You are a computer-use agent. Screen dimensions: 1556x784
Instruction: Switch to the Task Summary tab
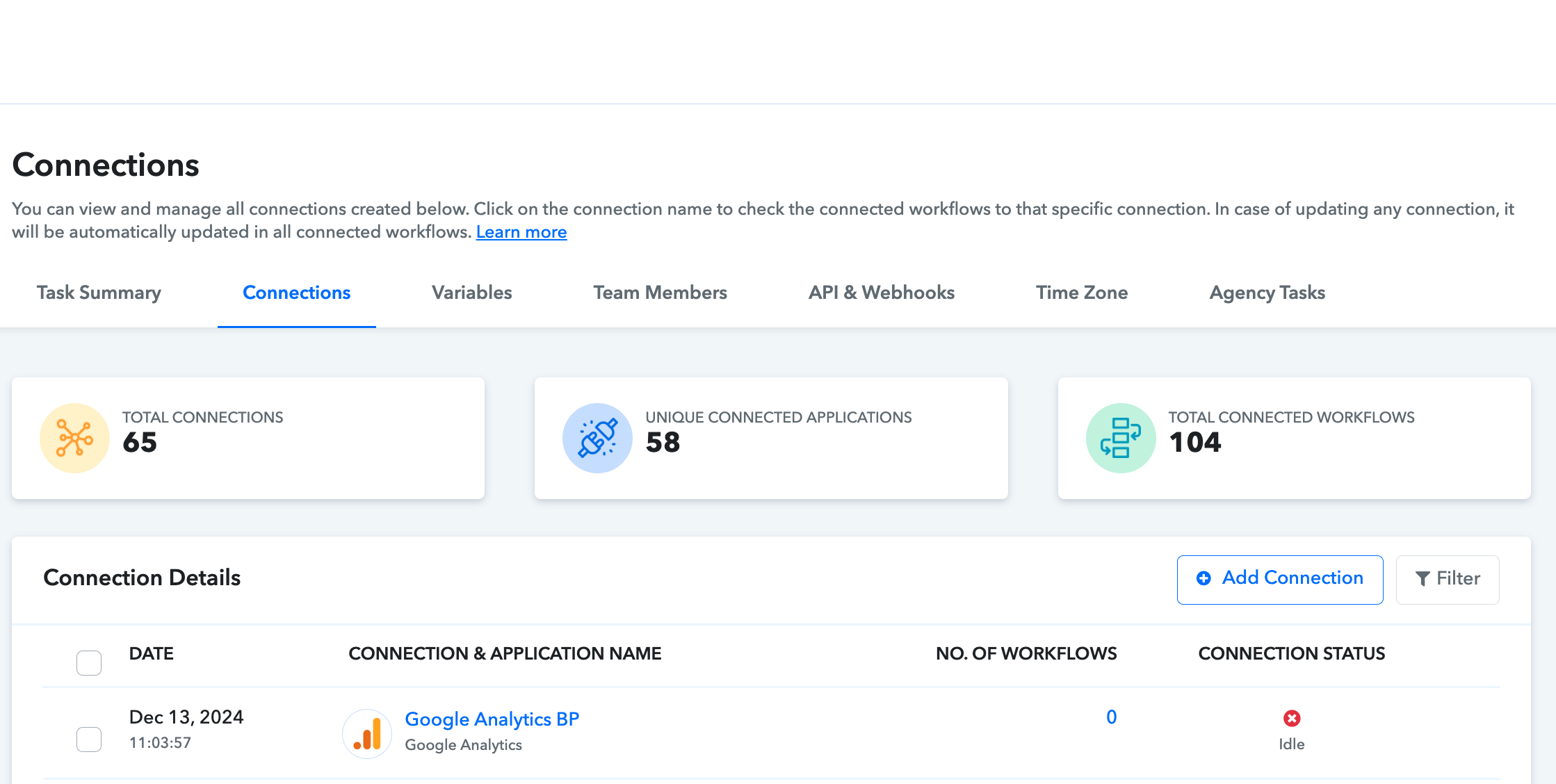99,293
